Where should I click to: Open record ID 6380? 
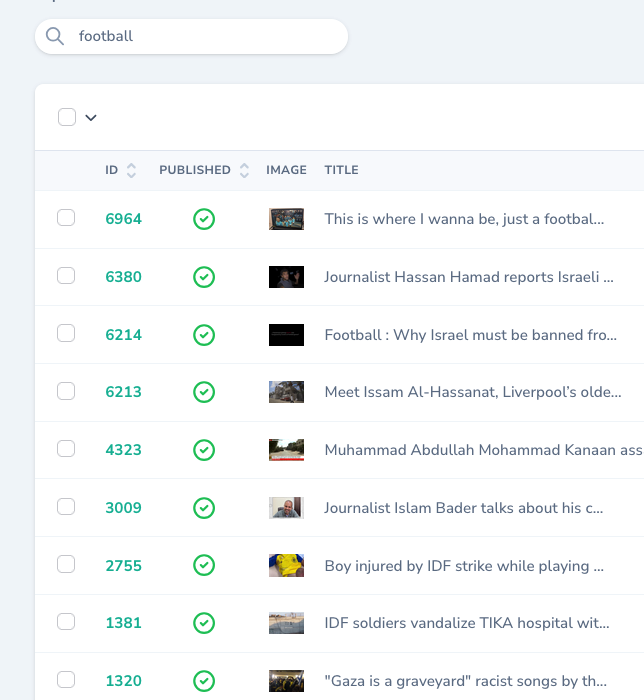pos(124,277)
